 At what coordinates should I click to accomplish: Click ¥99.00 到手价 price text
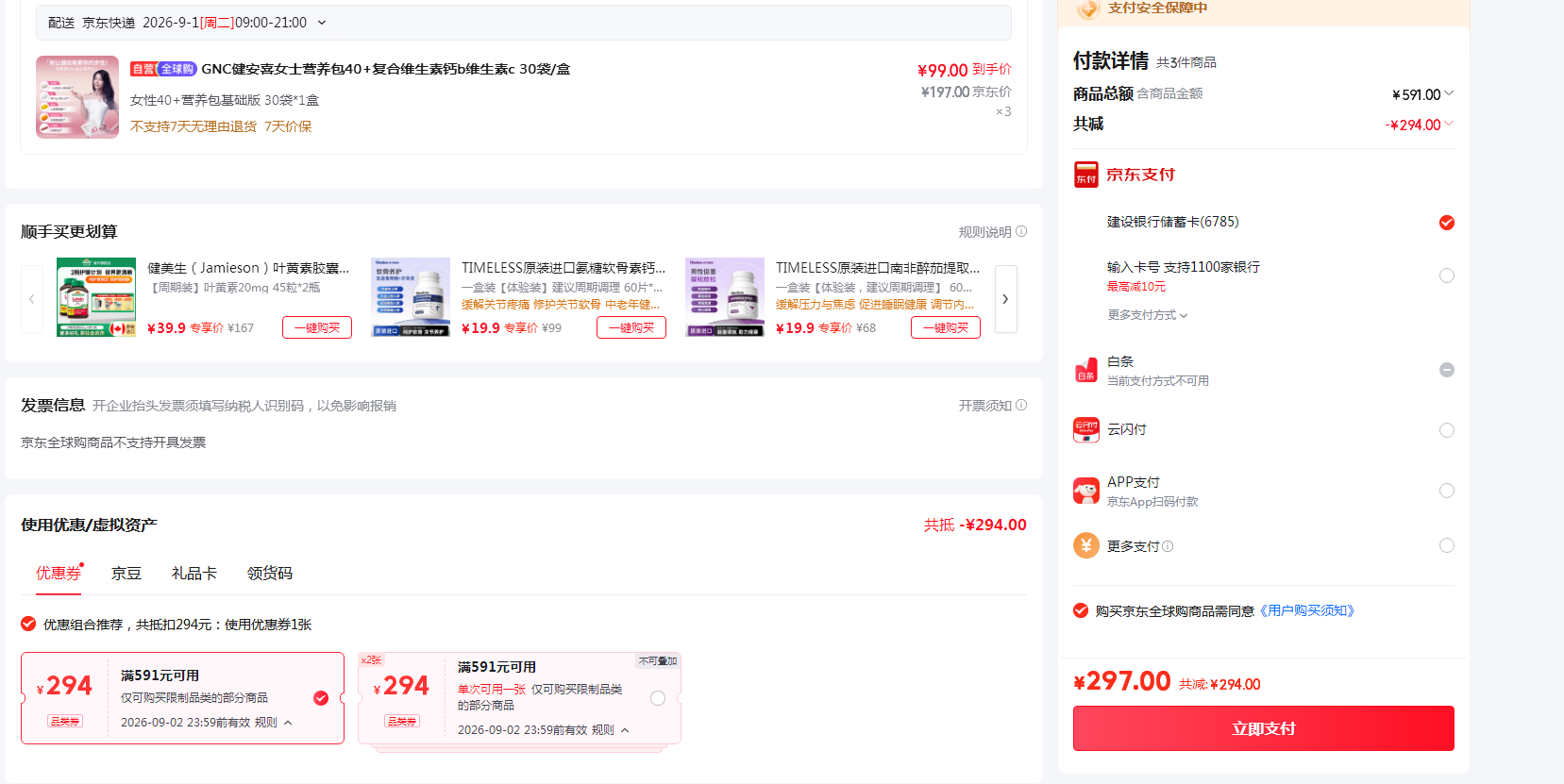tap(965, 70)
